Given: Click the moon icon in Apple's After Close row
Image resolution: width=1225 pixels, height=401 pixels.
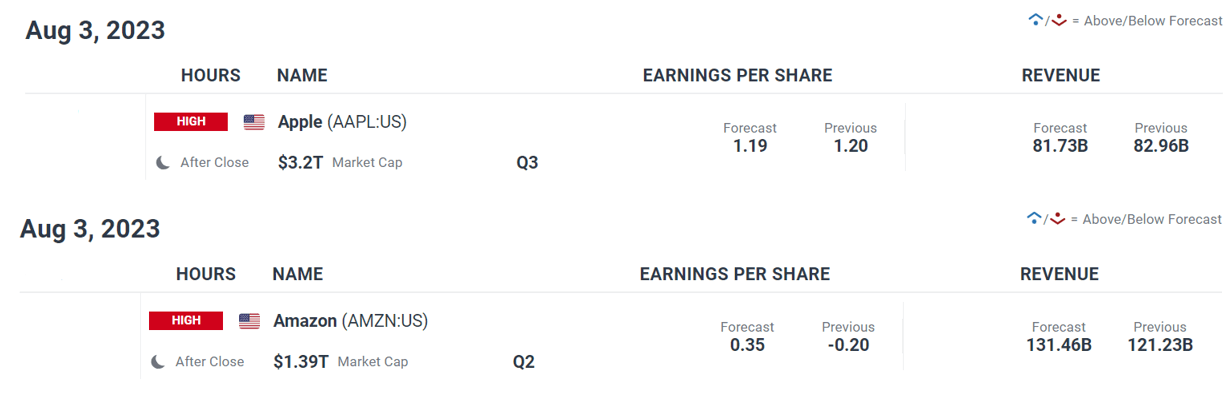Looking at the screenshot, I should coord(163,162).
